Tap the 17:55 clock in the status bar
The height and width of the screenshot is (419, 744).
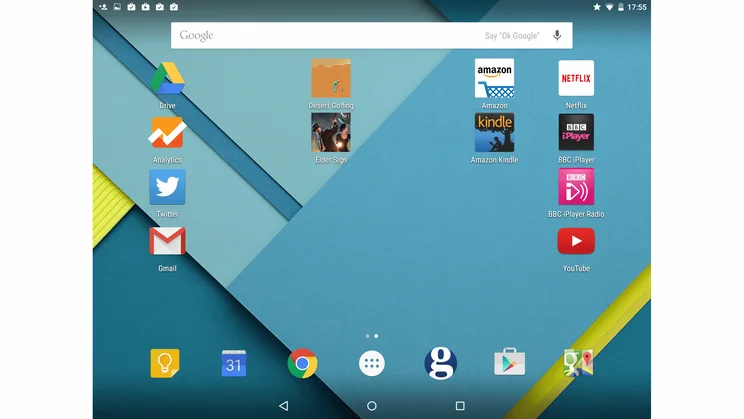point(637,7)
